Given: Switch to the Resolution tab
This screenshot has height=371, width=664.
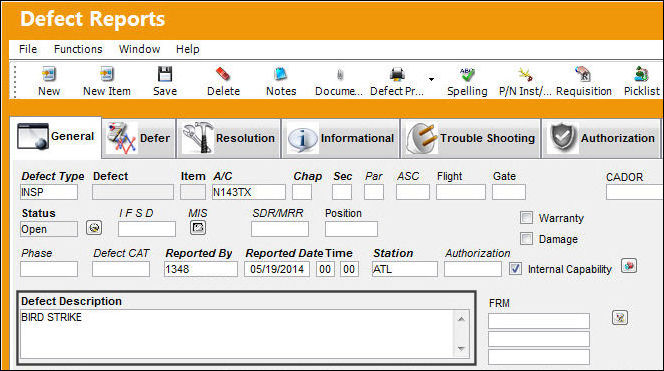Looking at the screenshot, I should 229,138.
